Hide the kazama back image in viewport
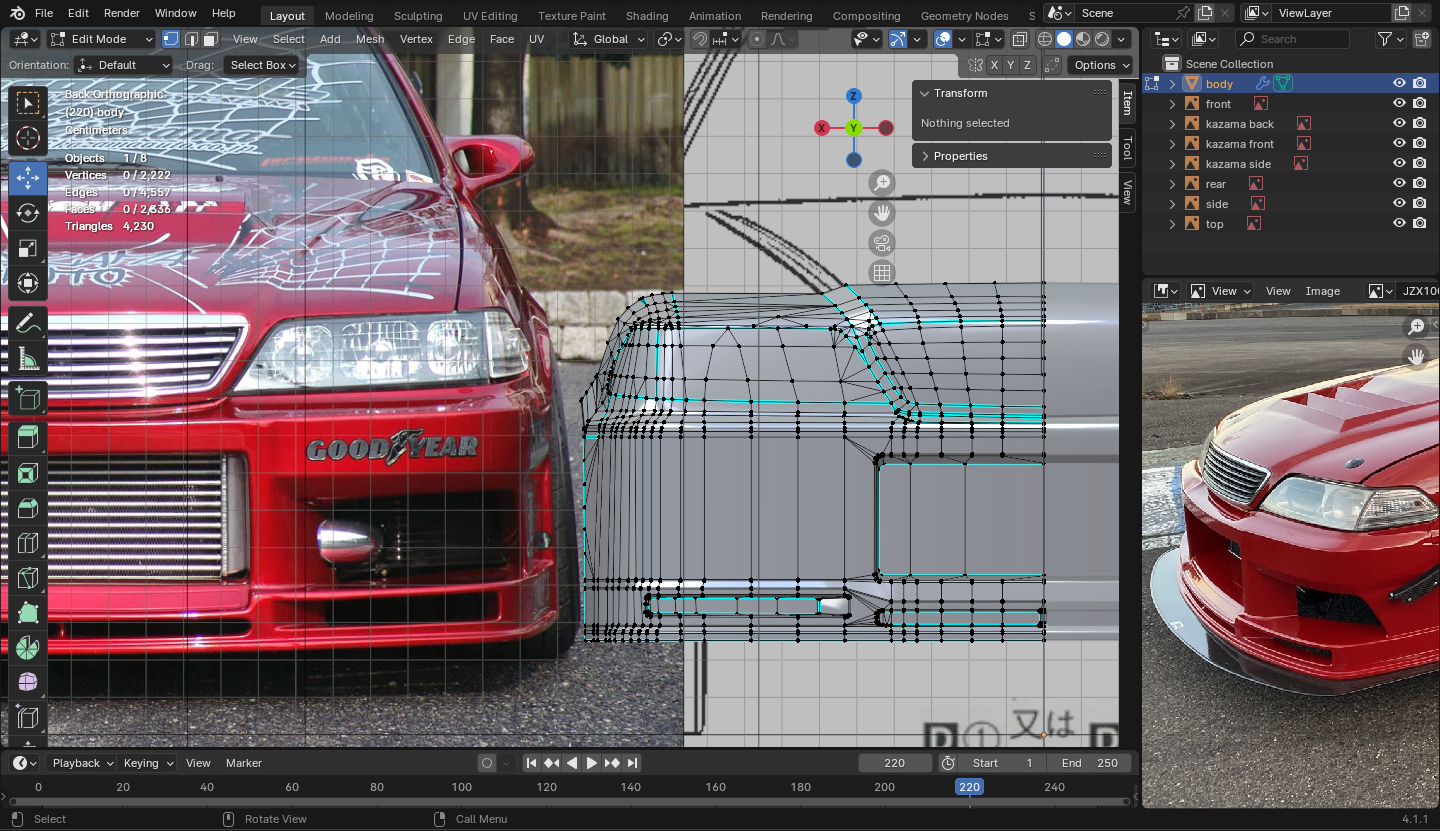This screenshot has height=831, width=1440. [x=1400, y=124]
